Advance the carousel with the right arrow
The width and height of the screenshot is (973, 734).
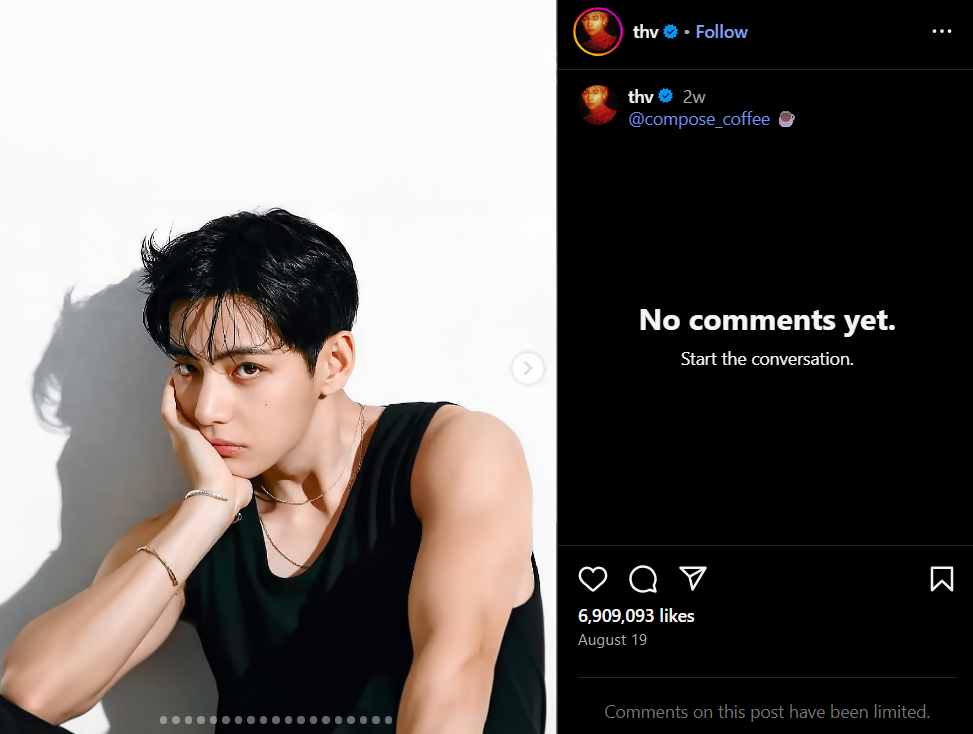(527, 368)
